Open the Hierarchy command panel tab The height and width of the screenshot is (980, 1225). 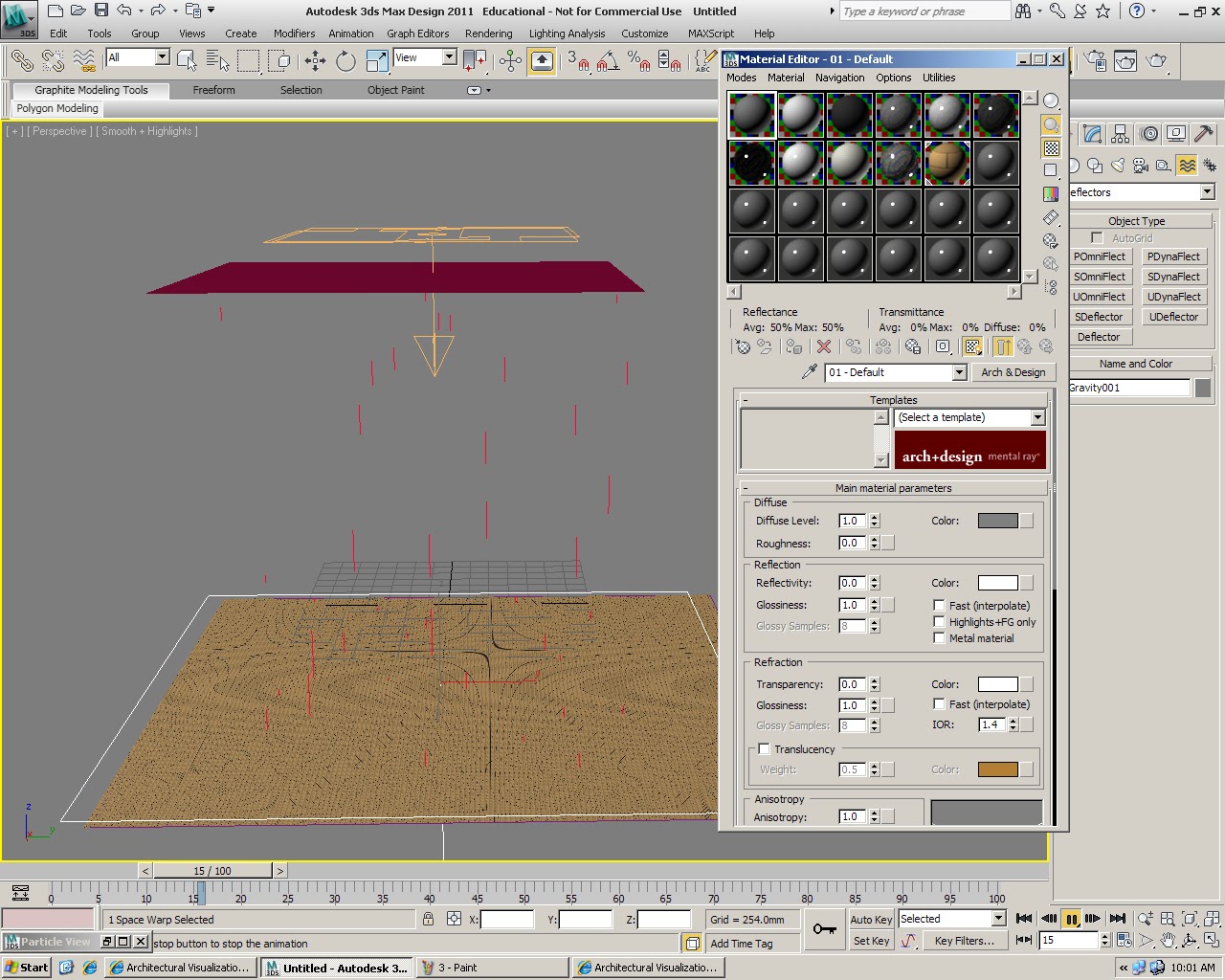1121,134
